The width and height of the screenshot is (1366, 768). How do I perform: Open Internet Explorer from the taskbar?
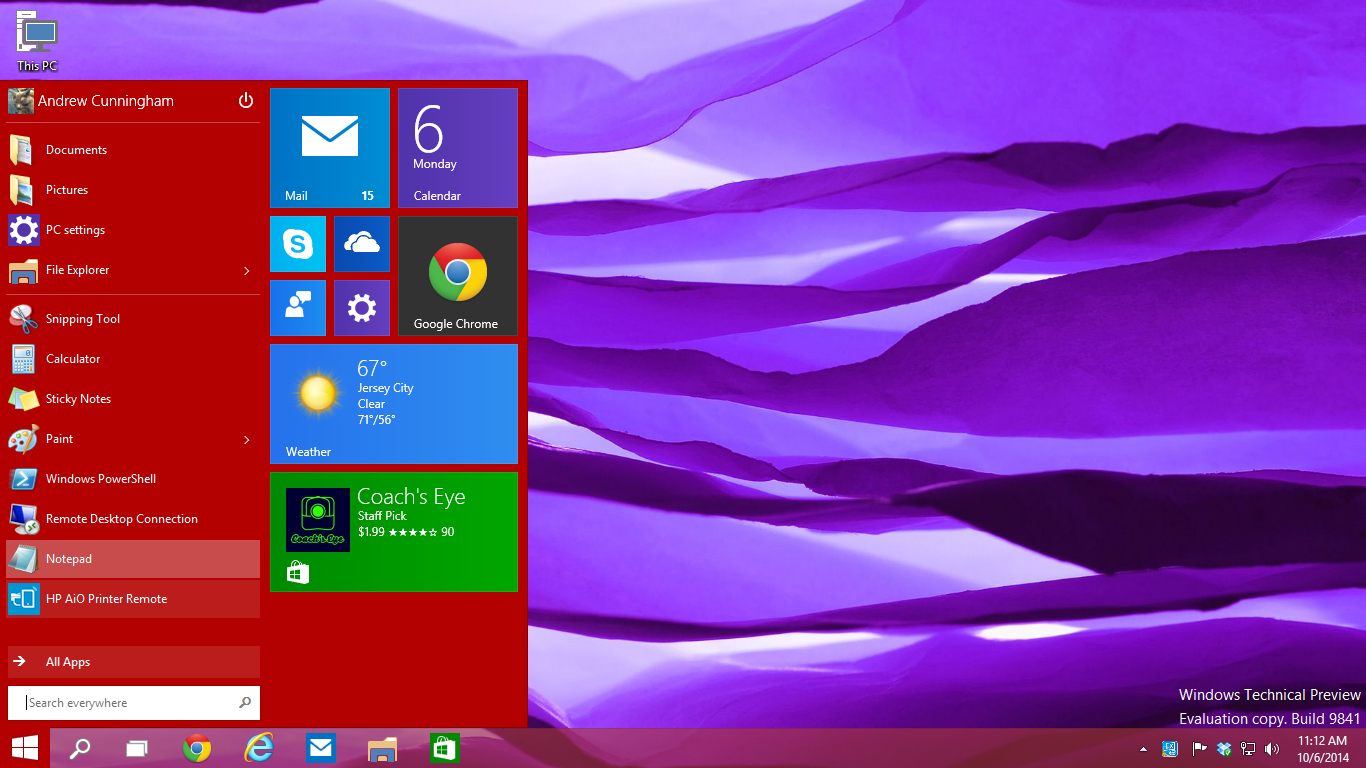259,748
